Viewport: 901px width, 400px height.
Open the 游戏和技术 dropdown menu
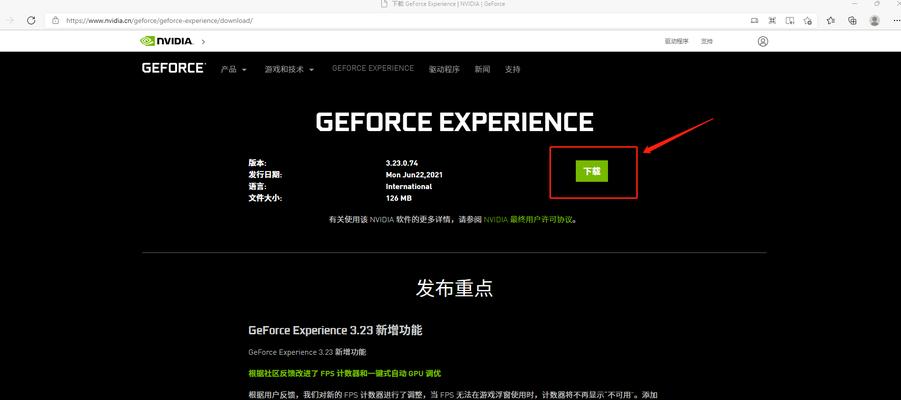tap(289, 70)
